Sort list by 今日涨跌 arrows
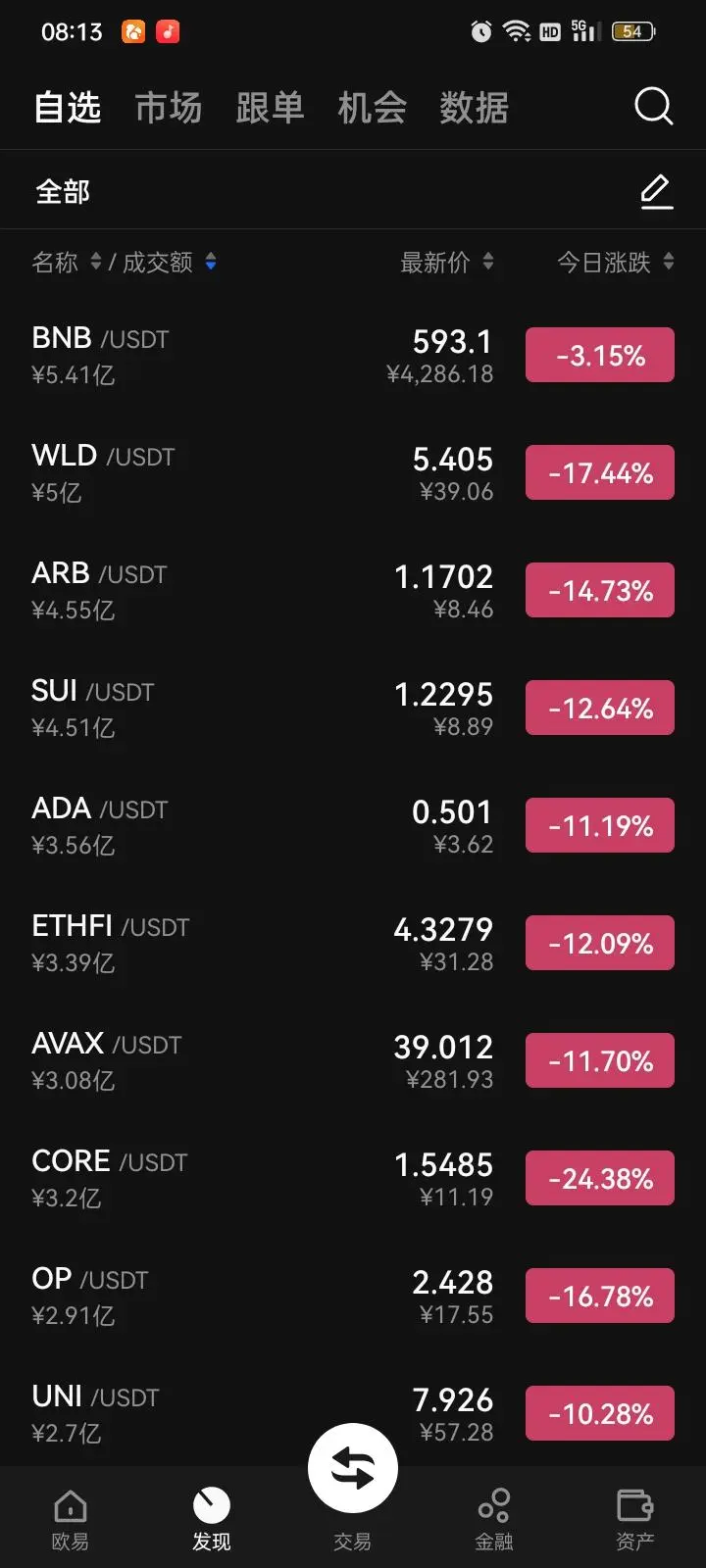Image resolution: width=706 pixels, height=1568 pixels. click(x=668, y=262)
